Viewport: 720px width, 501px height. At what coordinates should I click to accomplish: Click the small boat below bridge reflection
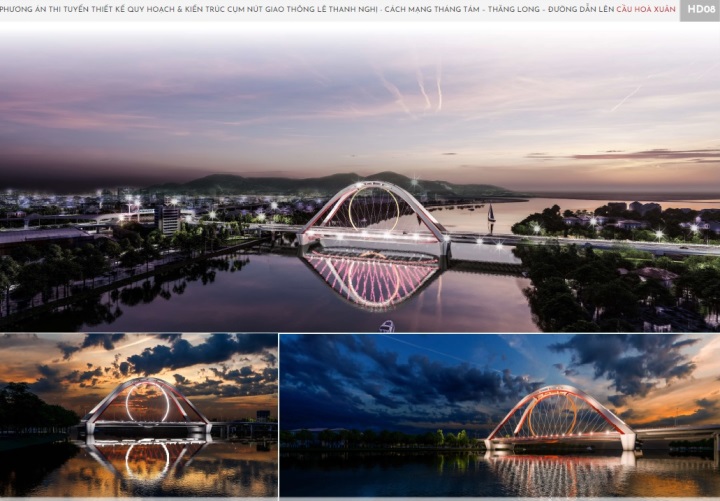(x=387, y=325)
